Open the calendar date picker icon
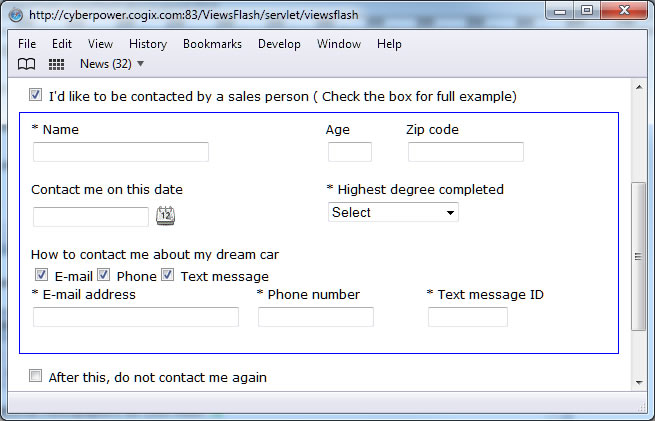 [165, 215]
